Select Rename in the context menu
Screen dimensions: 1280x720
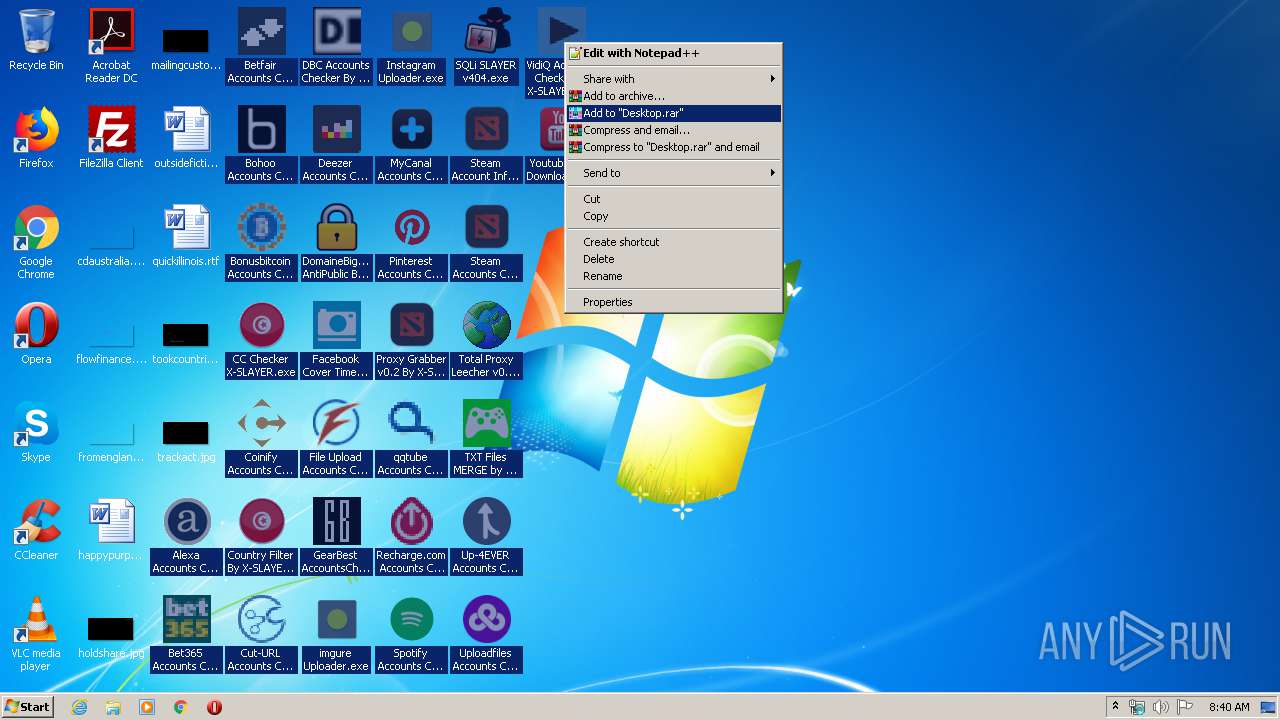coord(674,276)
